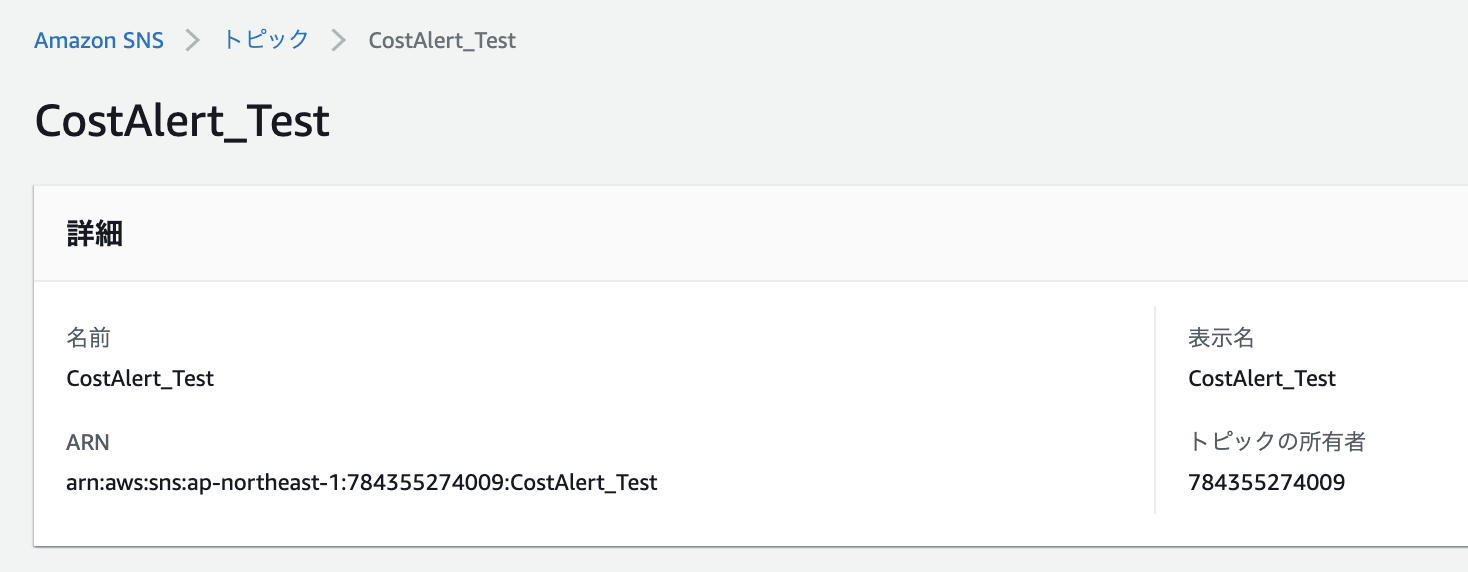This screenshot has height=572, width=1468.
Task: Go to the トピック breadcrumb link
Action: click(266, 41)
